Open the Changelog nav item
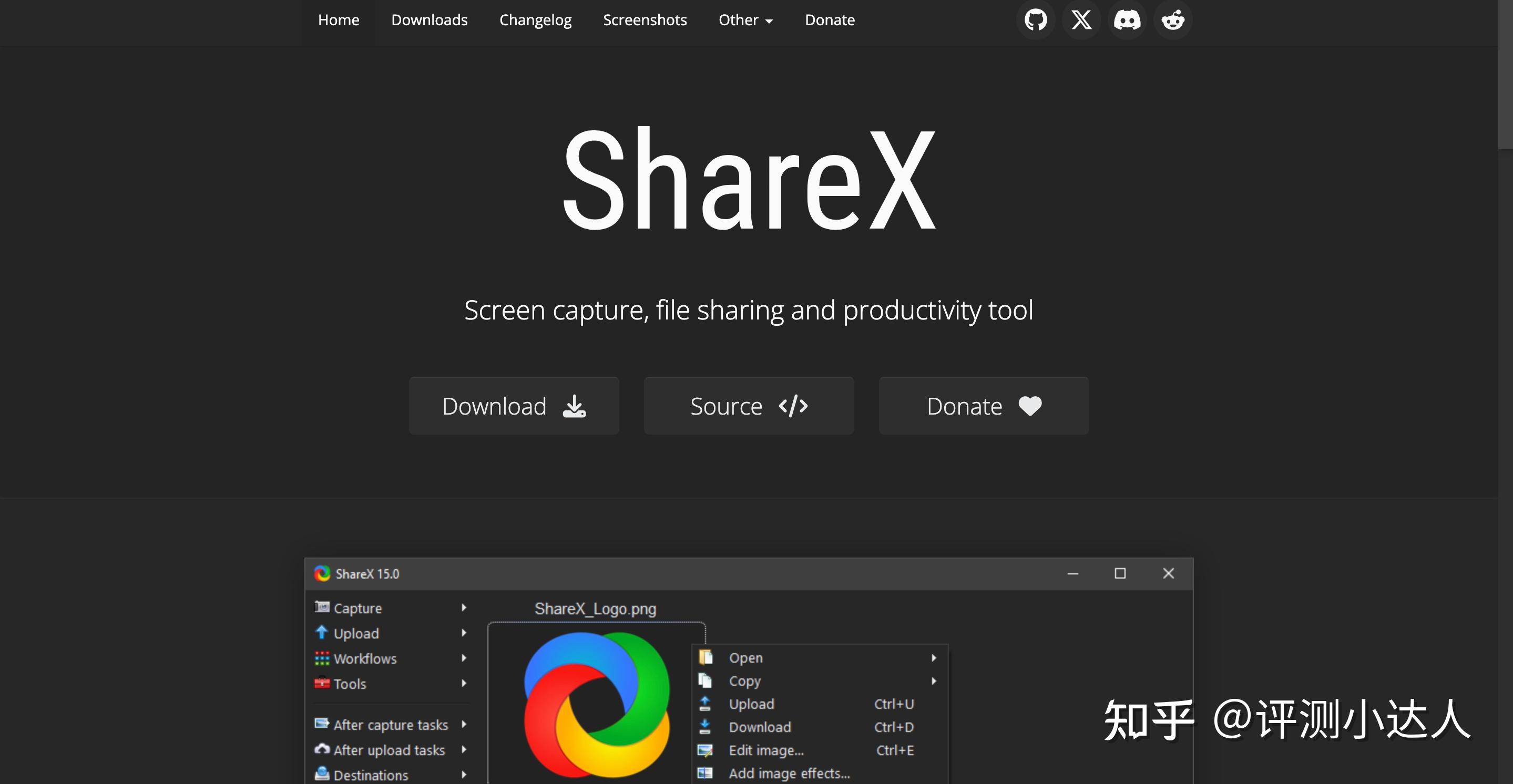This screenshot has width=1513, height=784. [x=535, y=20]
